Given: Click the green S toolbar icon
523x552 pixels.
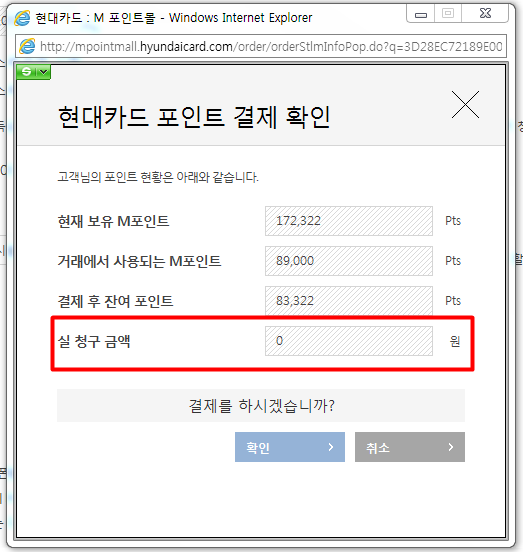Looking at the screenshot, I should (x=26, y=72).
